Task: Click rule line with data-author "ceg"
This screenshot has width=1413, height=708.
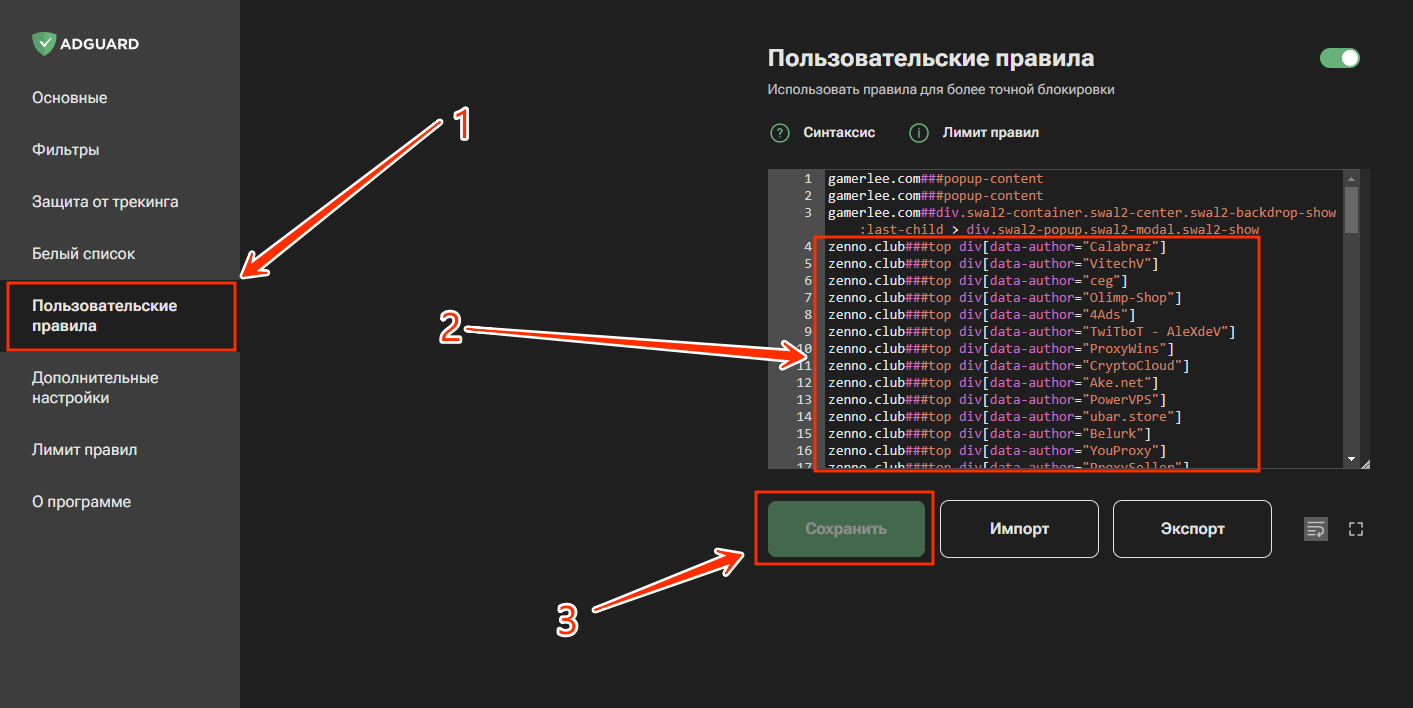Action: click(x=977, y=280)
